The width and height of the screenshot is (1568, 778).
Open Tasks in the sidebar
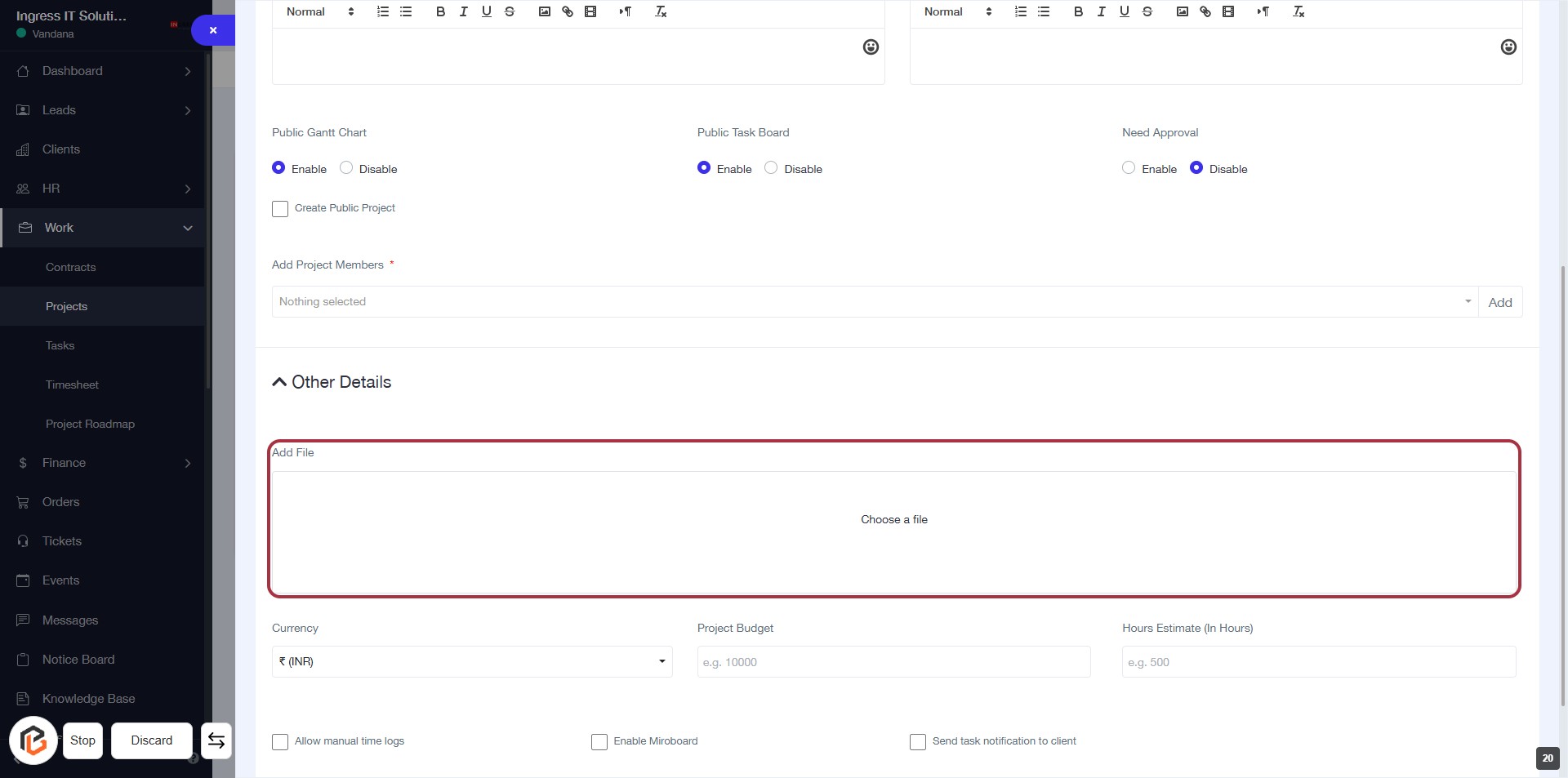(x=60, y=345)
